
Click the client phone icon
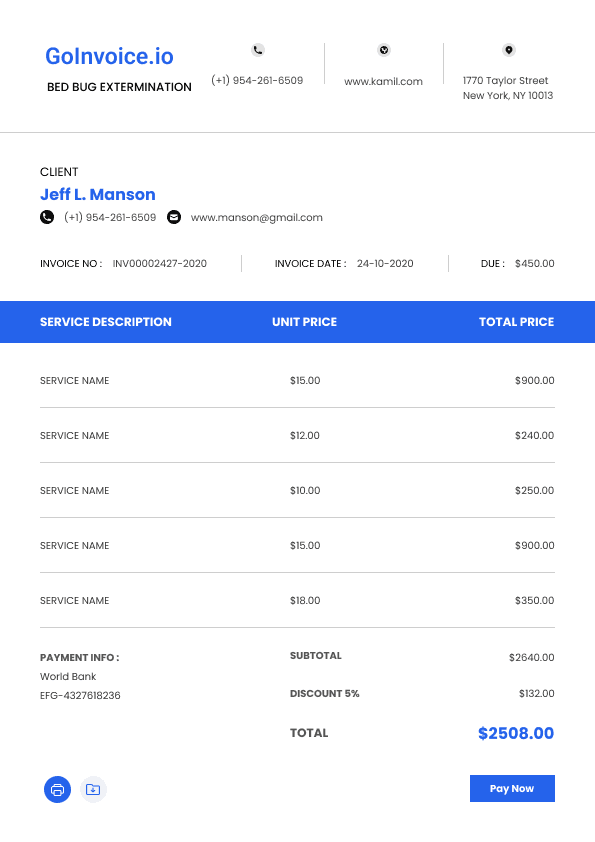coord(47,217)
